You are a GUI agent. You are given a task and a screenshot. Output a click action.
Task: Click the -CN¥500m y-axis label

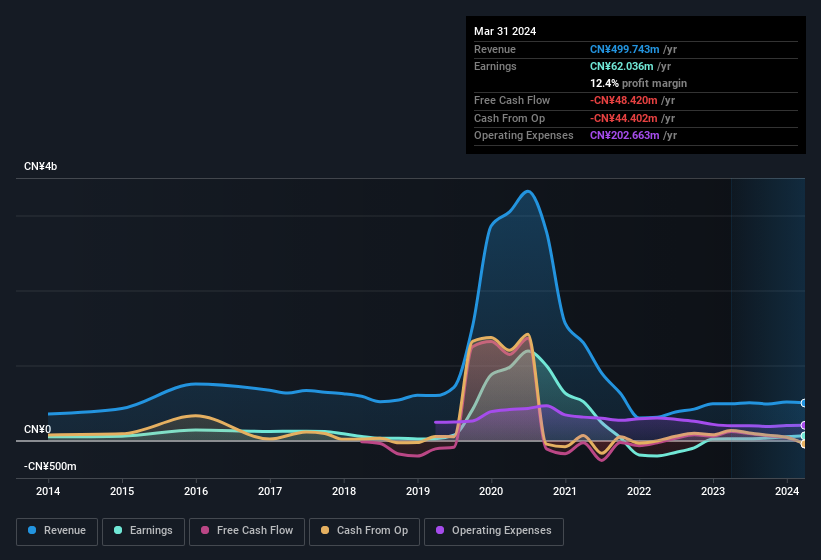click(x=50, y=466)
